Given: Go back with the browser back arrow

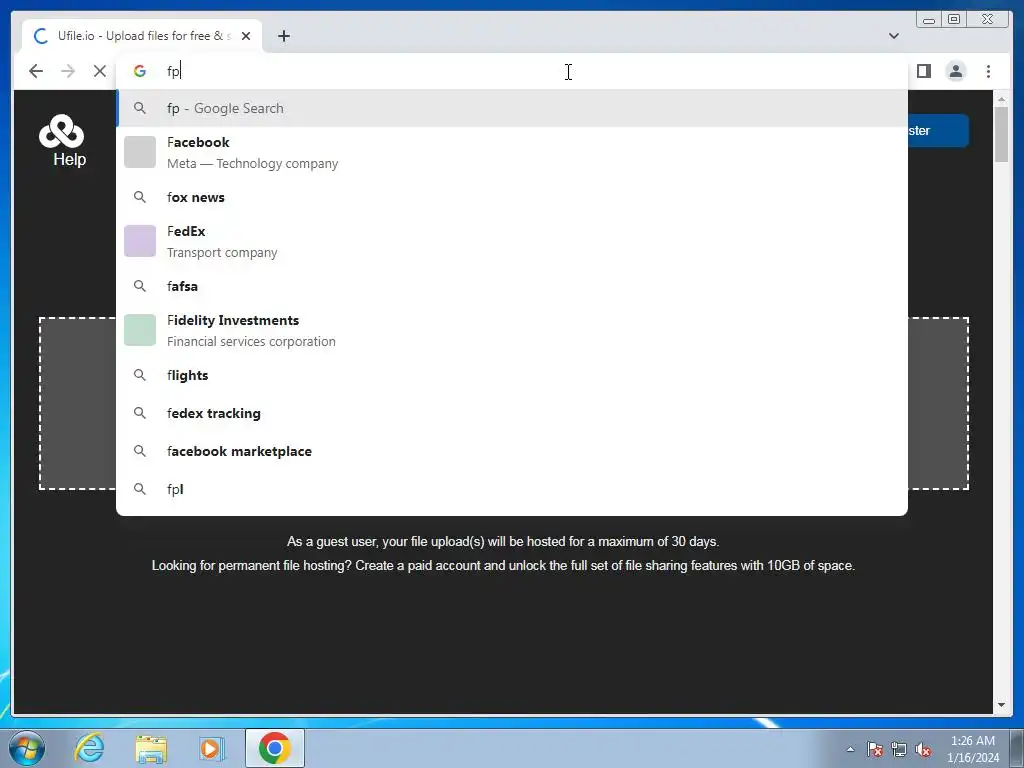Looking at the screenshot, I should point(36,71).
